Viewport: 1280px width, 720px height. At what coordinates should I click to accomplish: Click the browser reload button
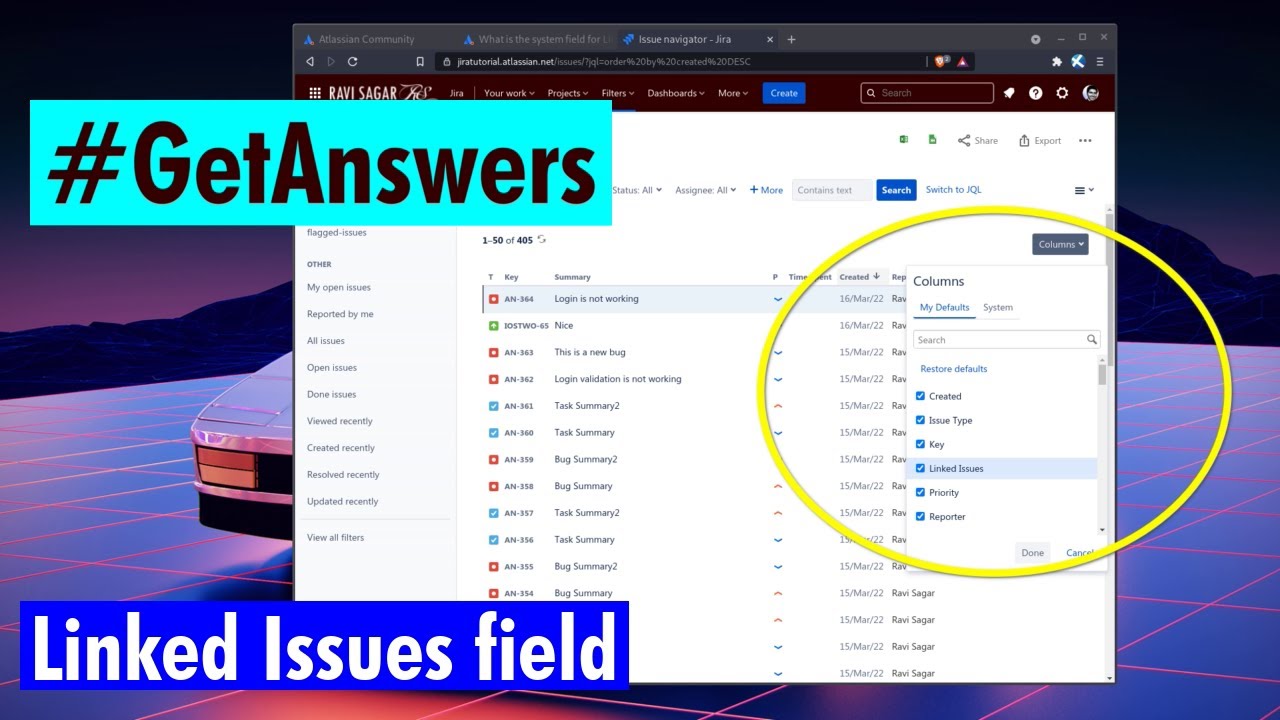click(353, 62)
